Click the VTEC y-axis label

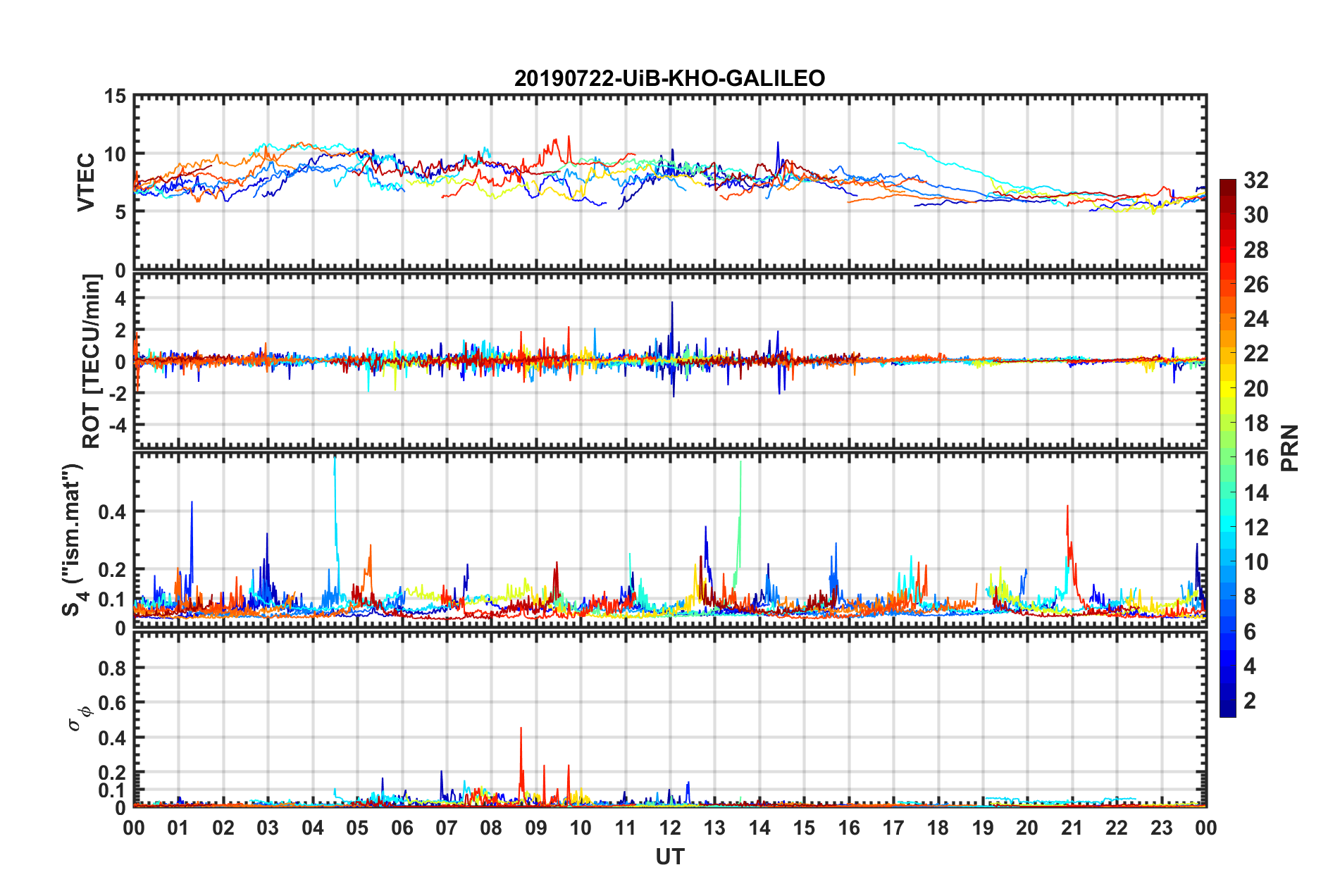point(86,182)
